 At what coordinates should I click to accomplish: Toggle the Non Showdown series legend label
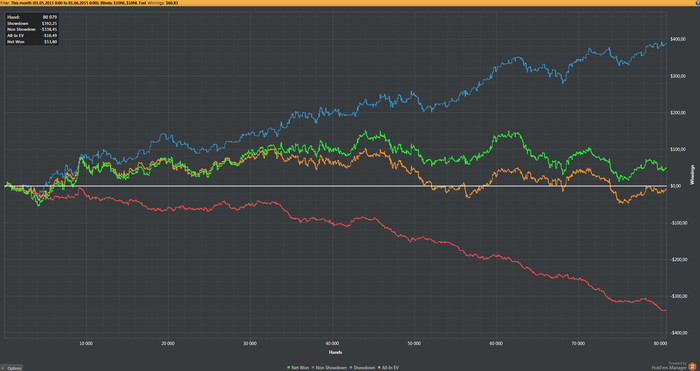click(x=331, y=368)
